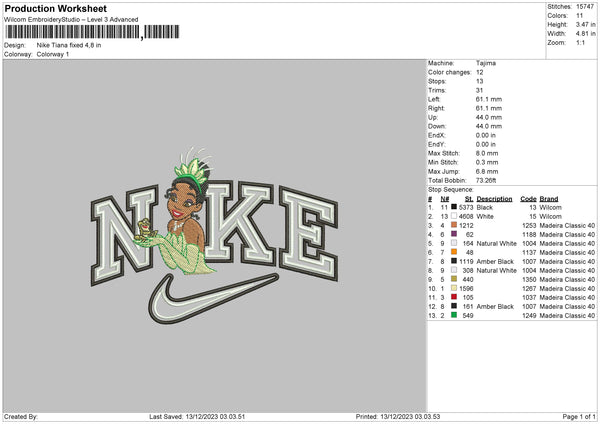Select the brown swatch, code 1253
Screen dimensions: 600x424
point(454,225)
